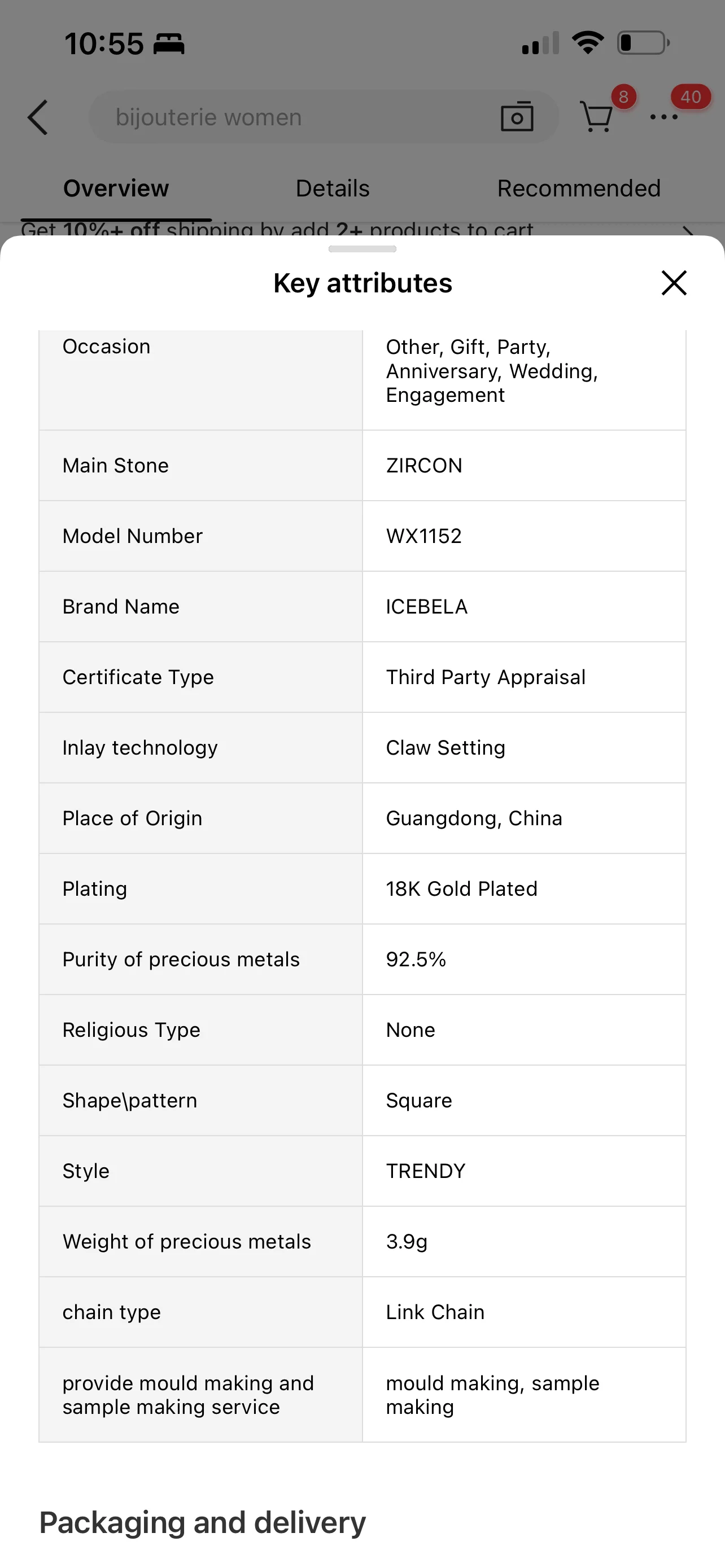725x1568 pixels.
Task: Switch to the Details tab
Action: click(x=333, y=188)
